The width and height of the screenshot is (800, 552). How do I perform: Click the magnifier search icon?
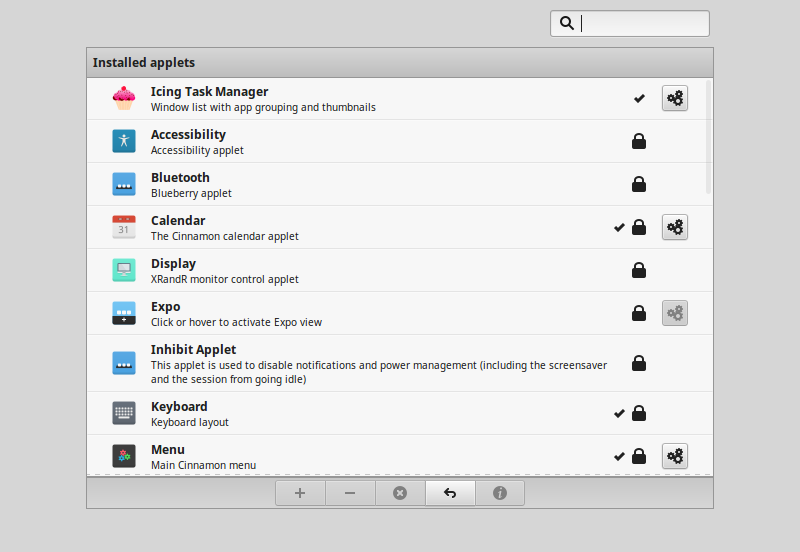click(x=567, y=23)
